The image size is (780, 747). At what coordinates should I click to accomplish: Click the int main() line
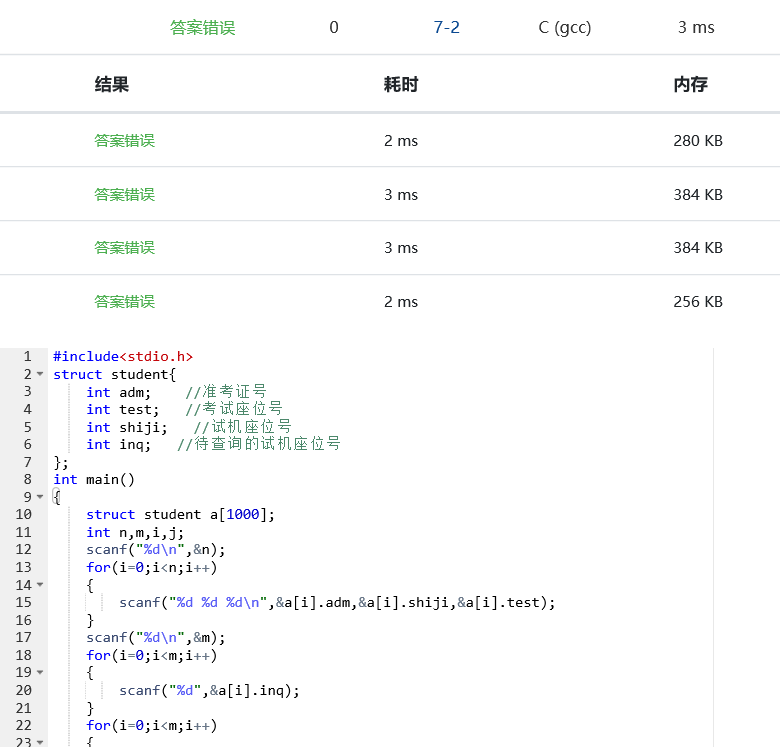pos(94,479)
